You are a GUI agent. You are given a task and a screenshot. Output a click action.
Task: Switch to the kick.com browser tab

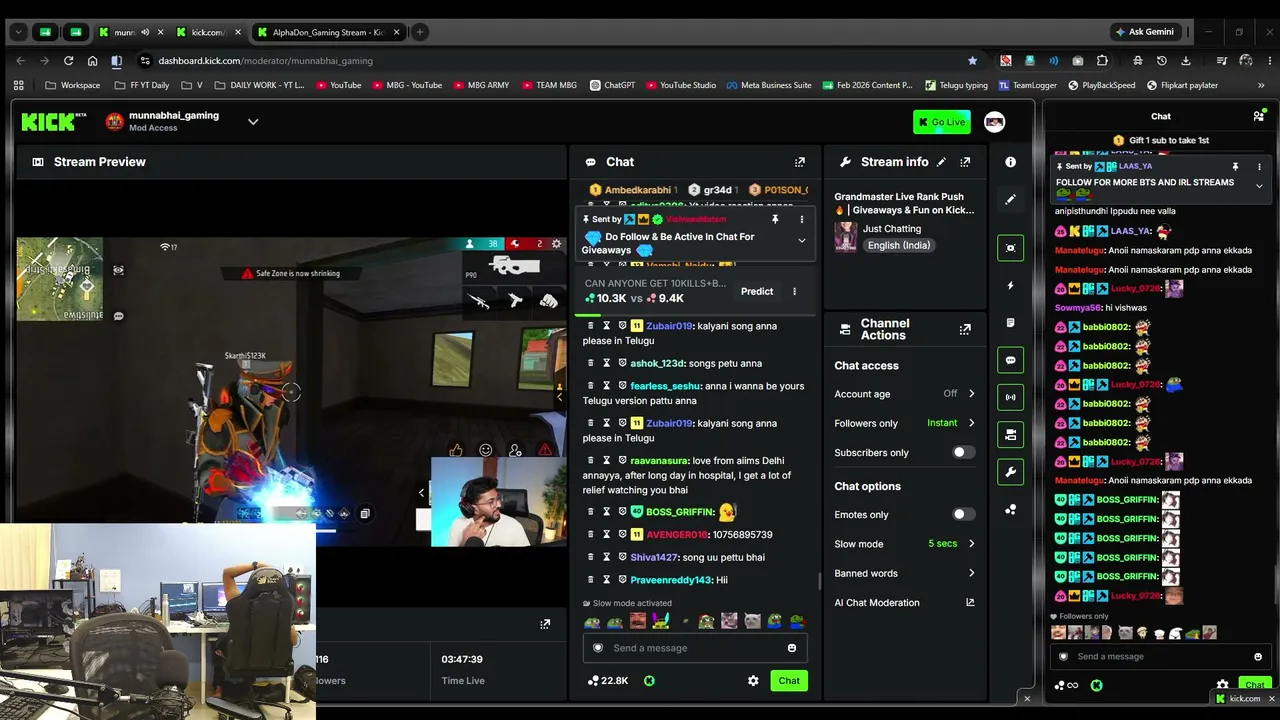pos(210,32)
